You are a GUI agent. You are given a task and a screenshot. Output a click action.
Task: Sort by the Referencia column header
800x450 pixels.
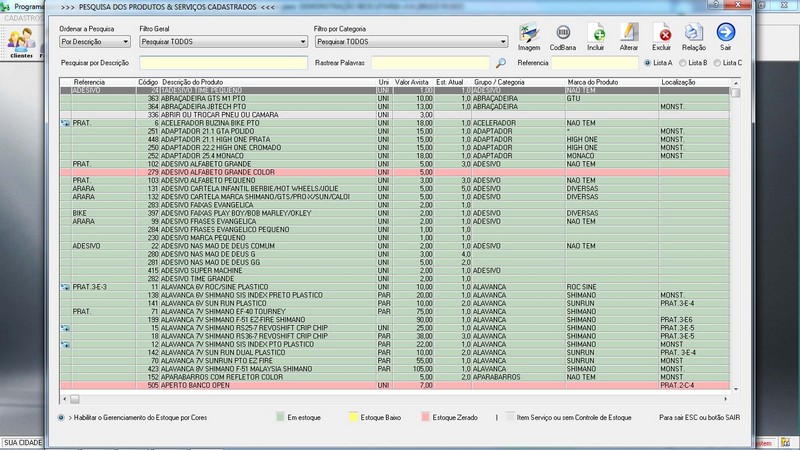[89, 82]
